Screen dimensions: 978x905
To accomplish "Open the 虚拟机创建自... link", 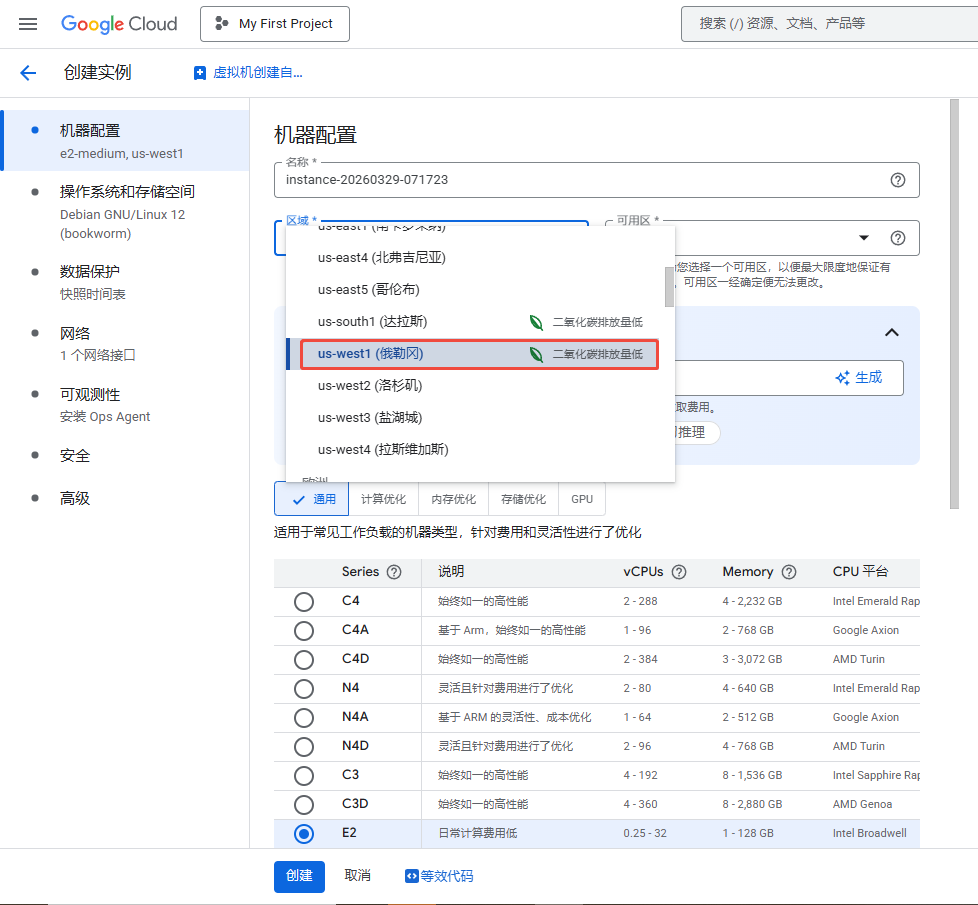I will (x=248, y=73).
